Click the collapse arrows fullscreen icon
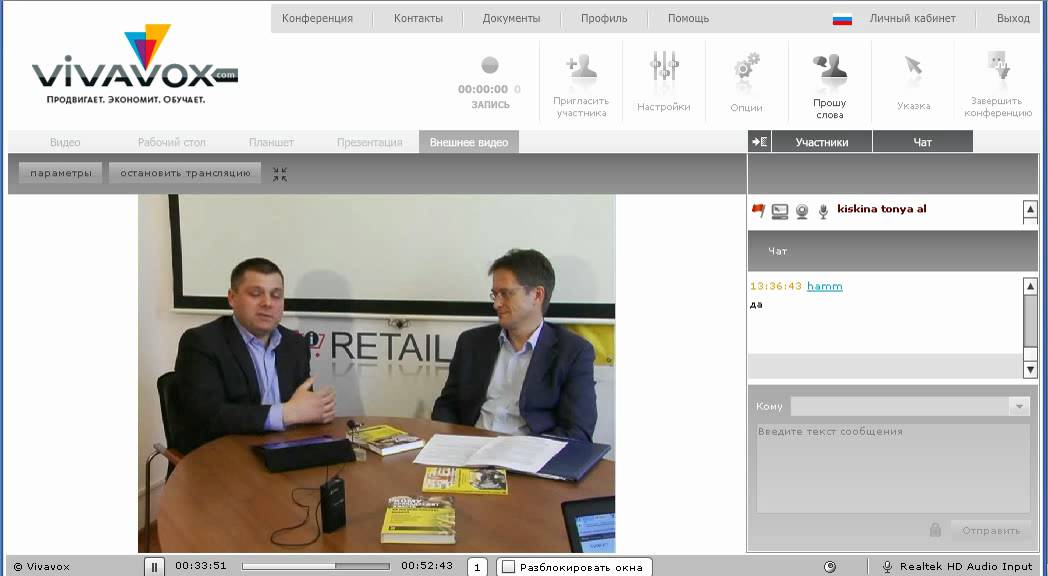Screen dimensions: 1048x576 pyautogui.click(x=280, y=174)
